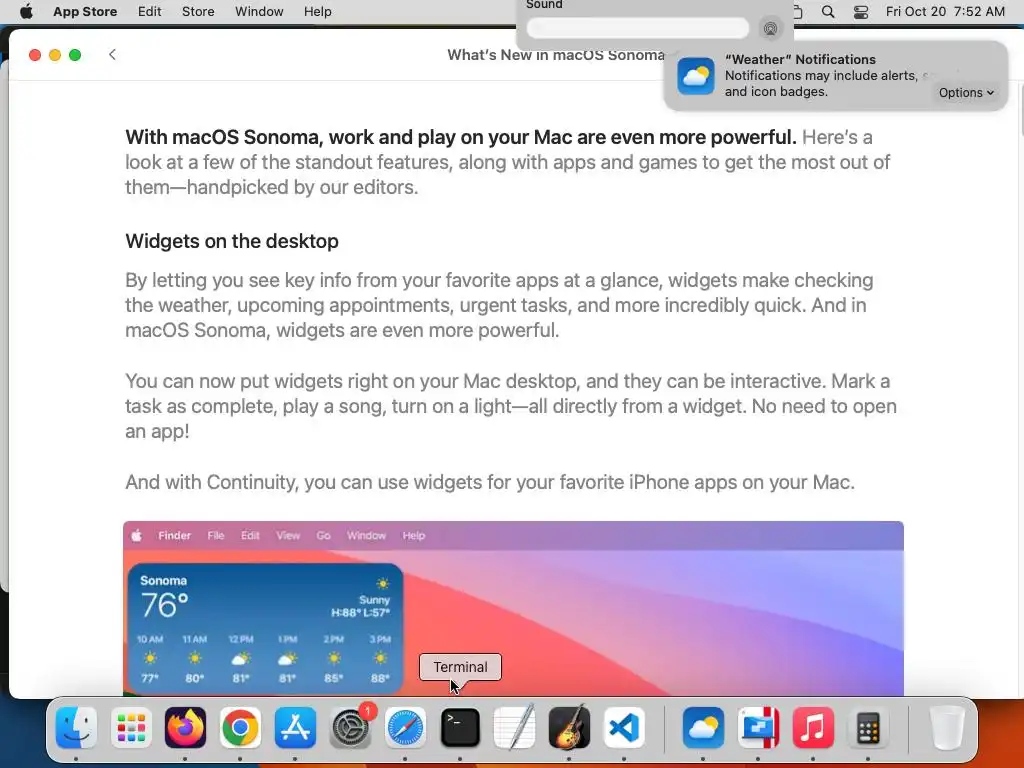Open Launchpad in the dock

[131, 728]
